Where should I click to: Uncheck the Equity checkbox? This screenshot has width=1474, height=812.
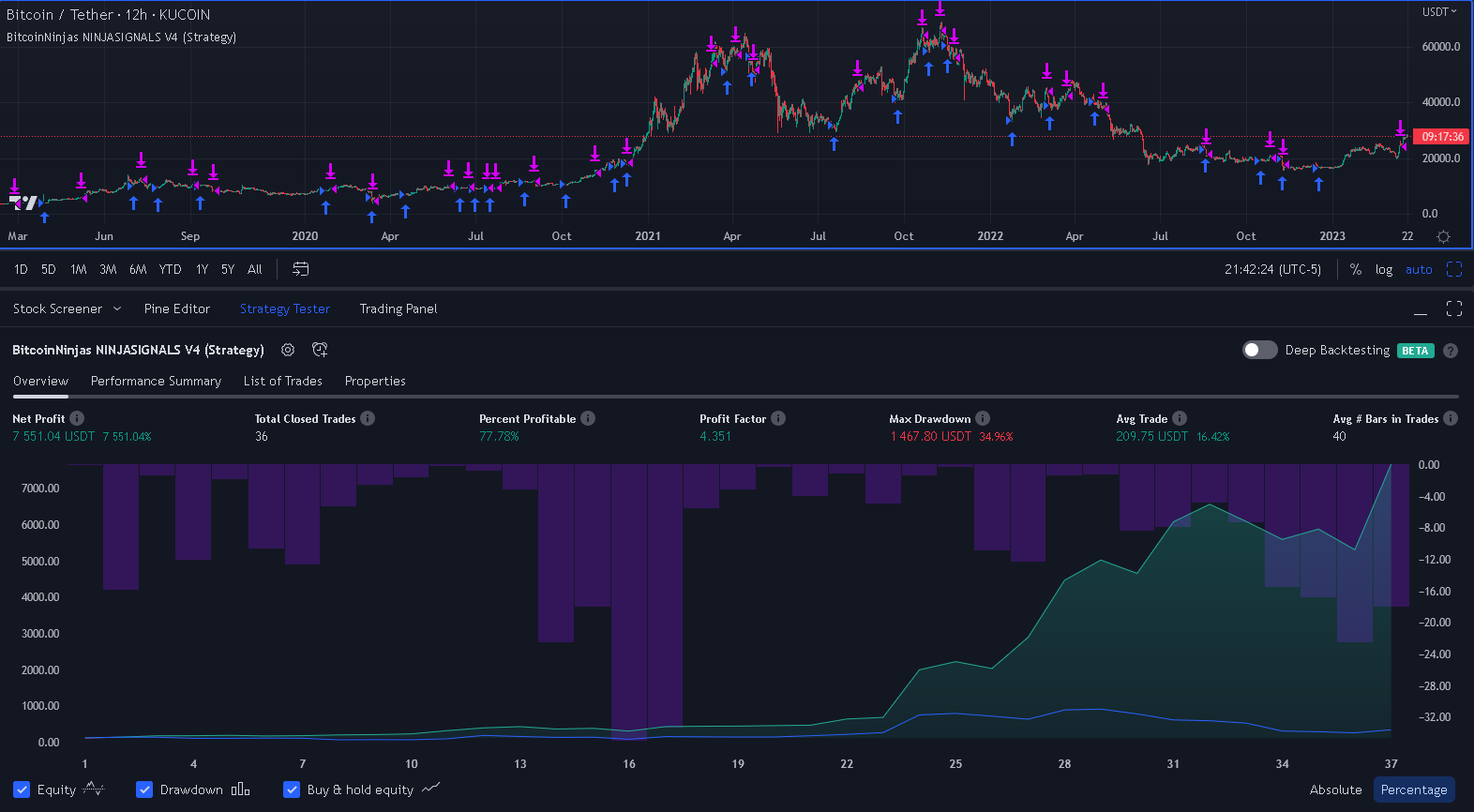coord(22,789)
